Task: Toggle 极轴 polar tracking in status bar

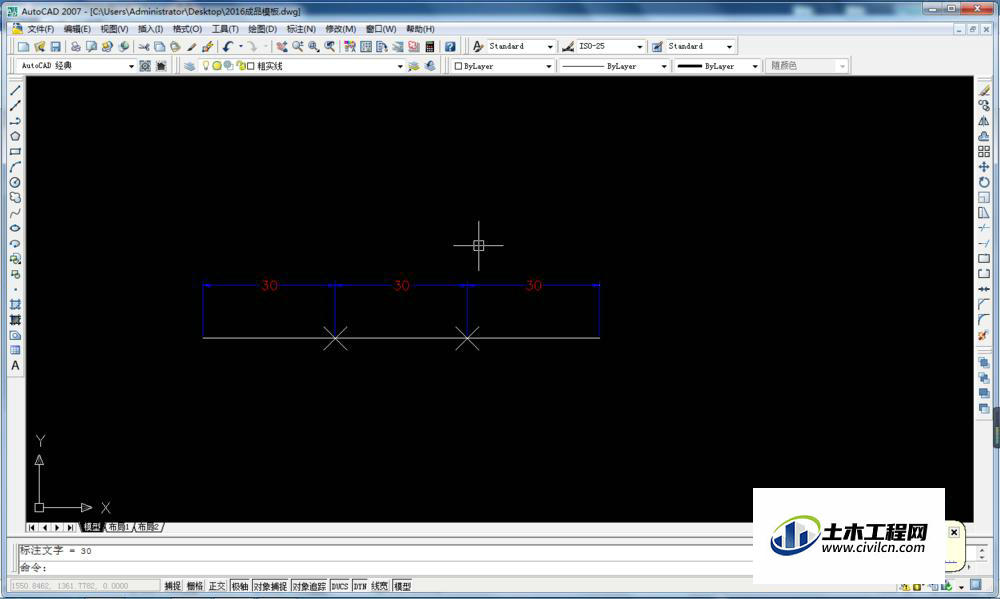Action: (x=239, y=586)
